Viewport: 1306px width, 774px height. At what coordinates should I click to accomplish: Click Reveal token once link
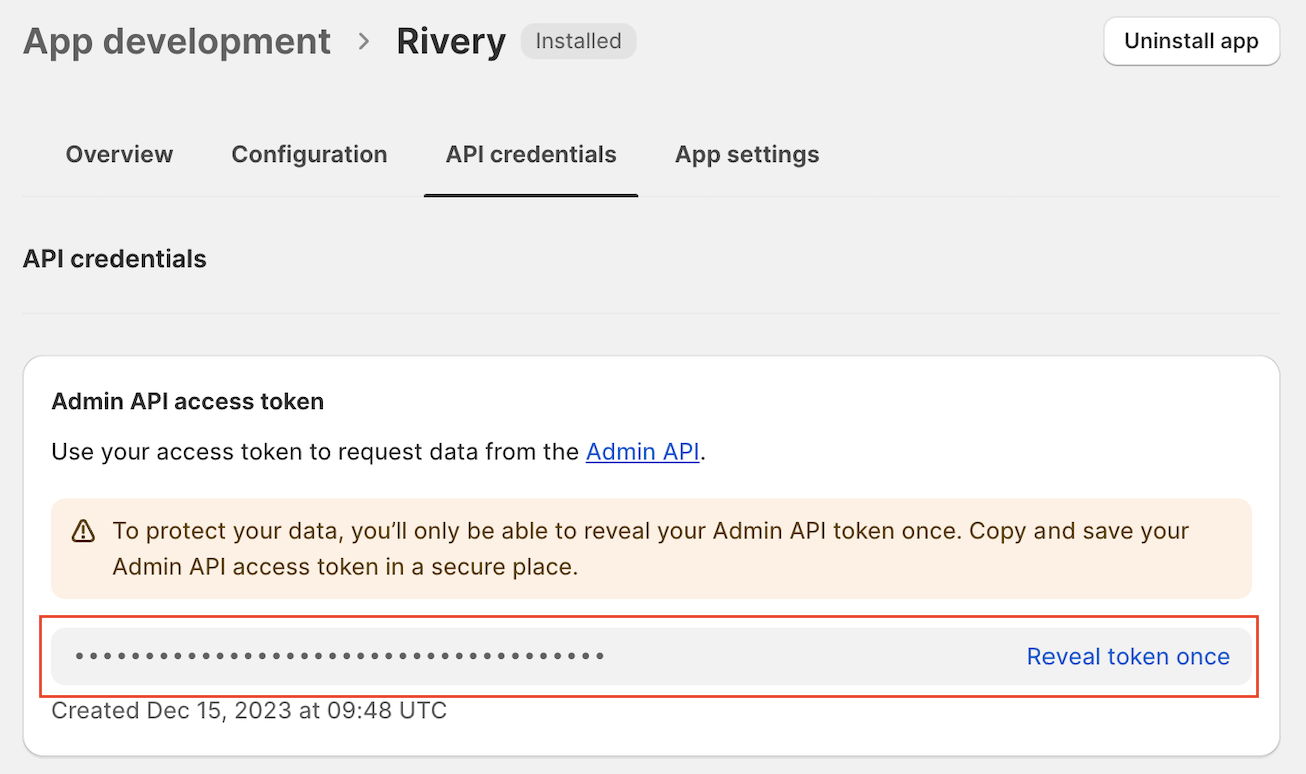tap(1128, 657)
